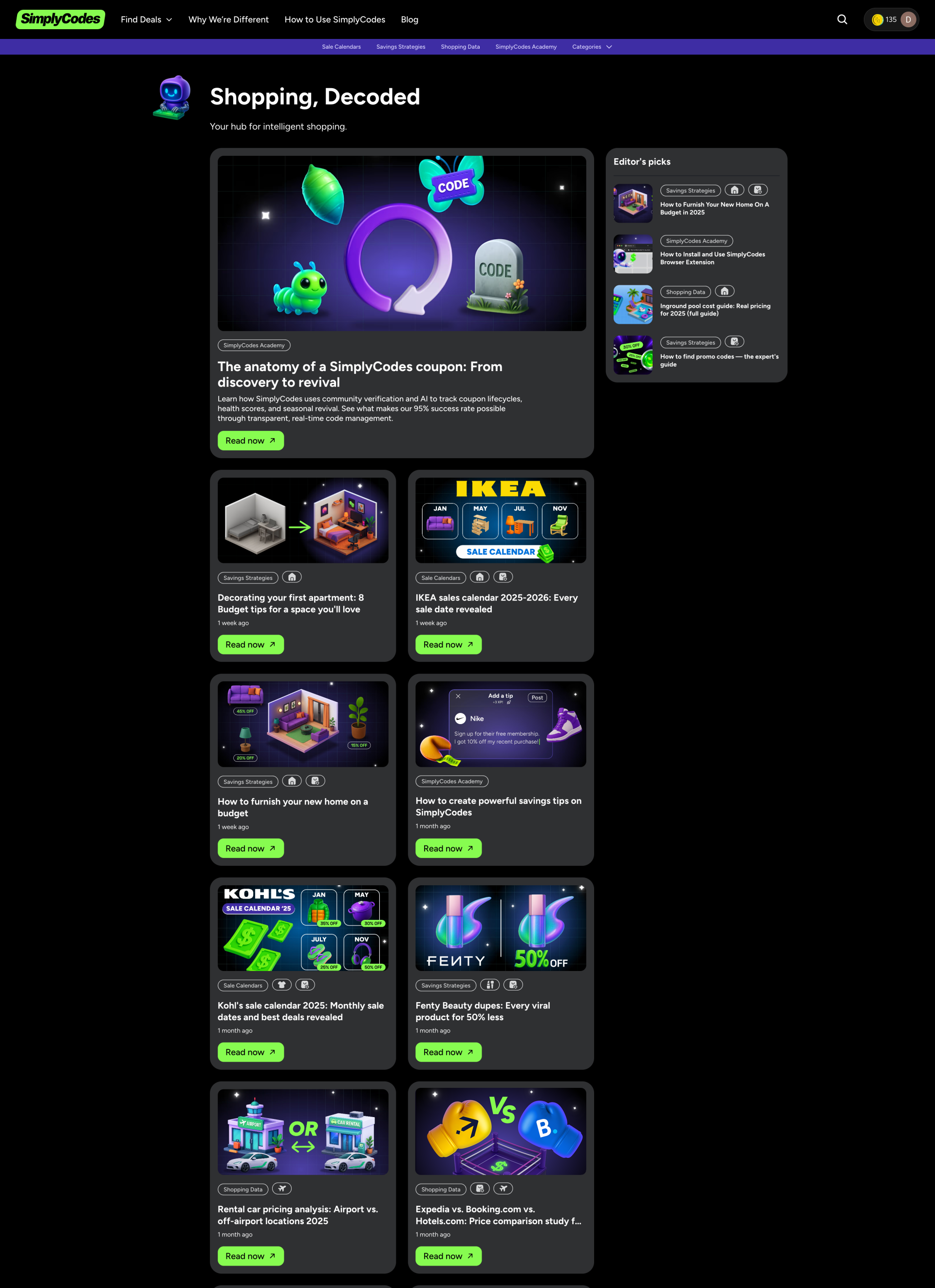Image resolution: width=935 pixels, height=1288 pixels.
Task: Select Shopping Data in the purple sub-navigation
Action: coord(460,47)
